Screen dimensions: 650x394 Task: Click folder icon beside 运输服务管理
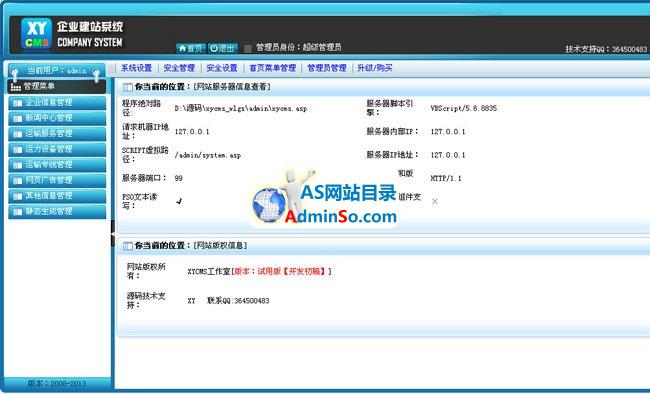click(17, 134)
